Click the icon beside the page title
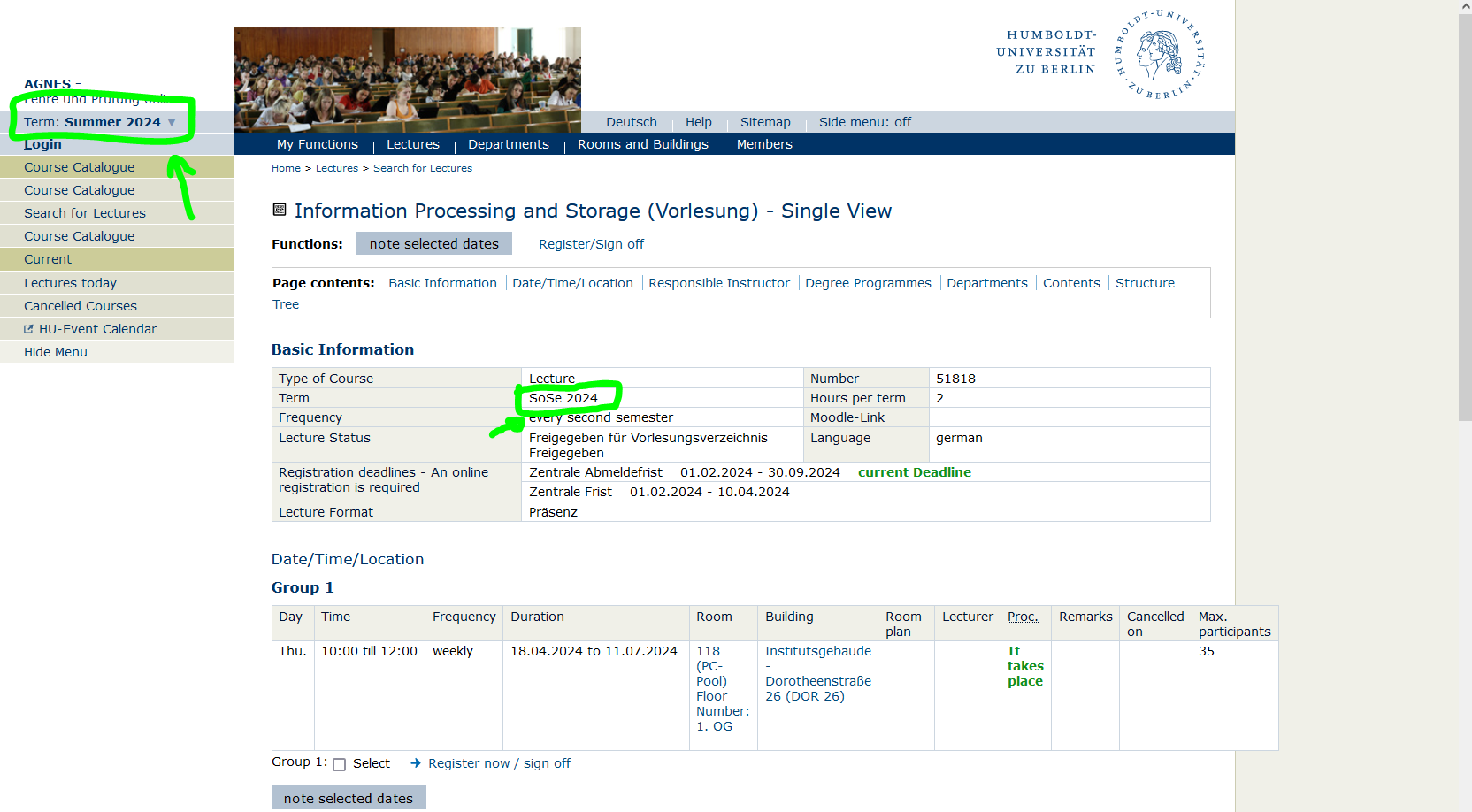 280,210
